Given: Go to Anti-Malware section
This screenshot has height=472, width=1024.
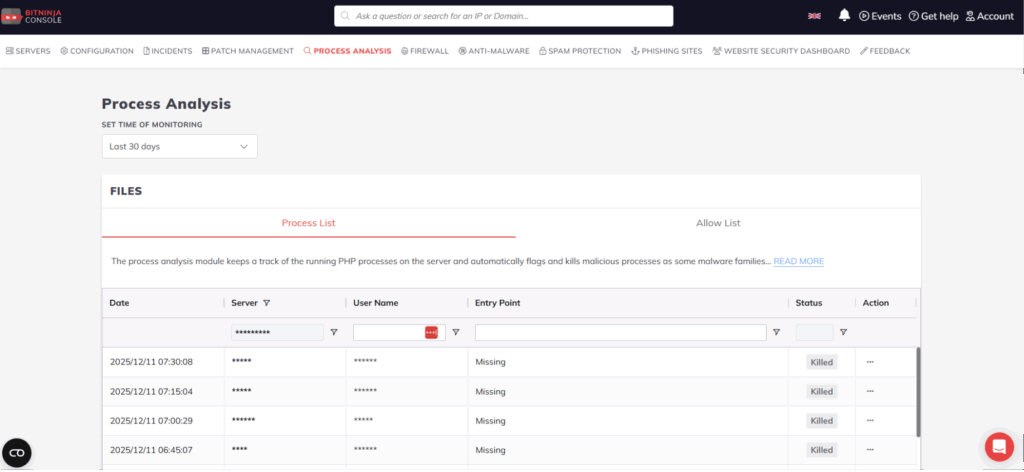Looking at the screenshot, I should tap(494, 51).
